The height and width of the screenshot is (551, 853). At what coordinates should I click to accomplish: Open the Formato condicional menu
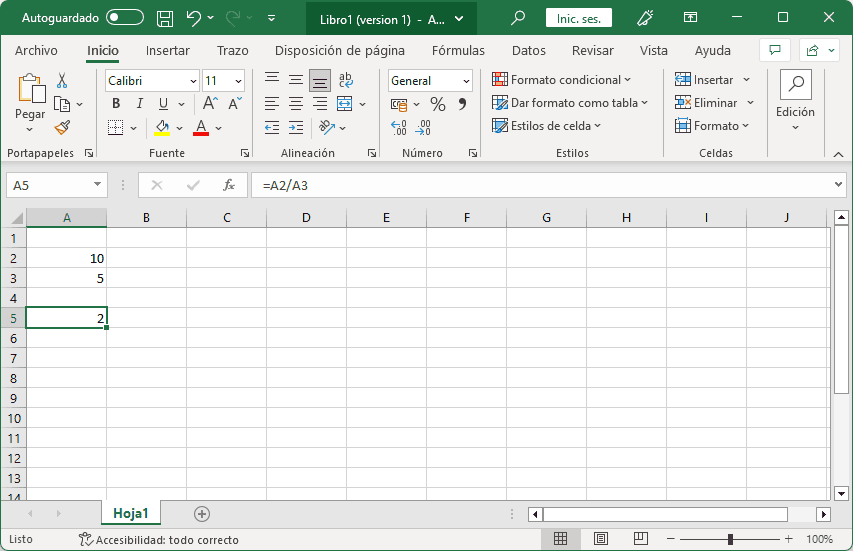click(561, 80)
